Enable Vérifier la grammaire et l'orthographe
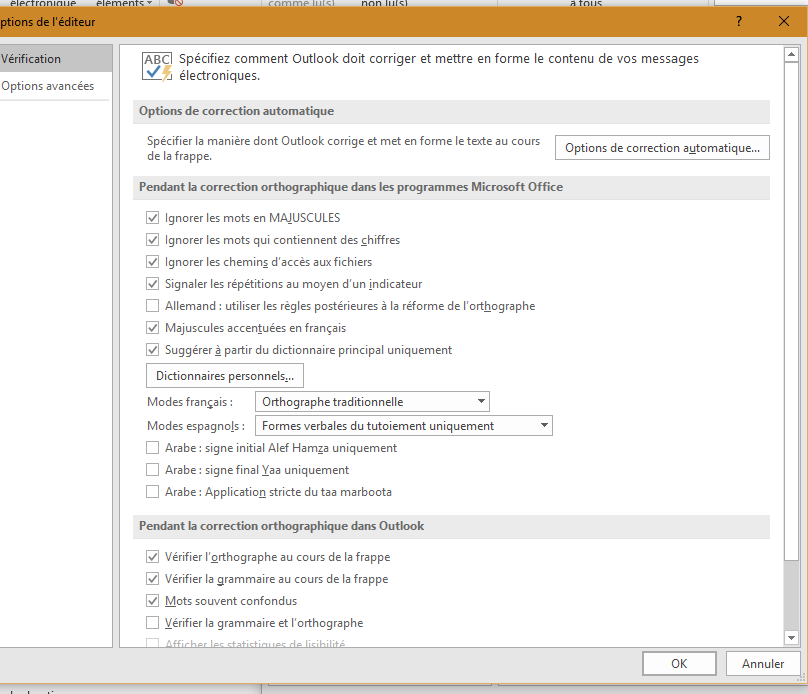This screenshot has width=808, height=694. point(152,623)
